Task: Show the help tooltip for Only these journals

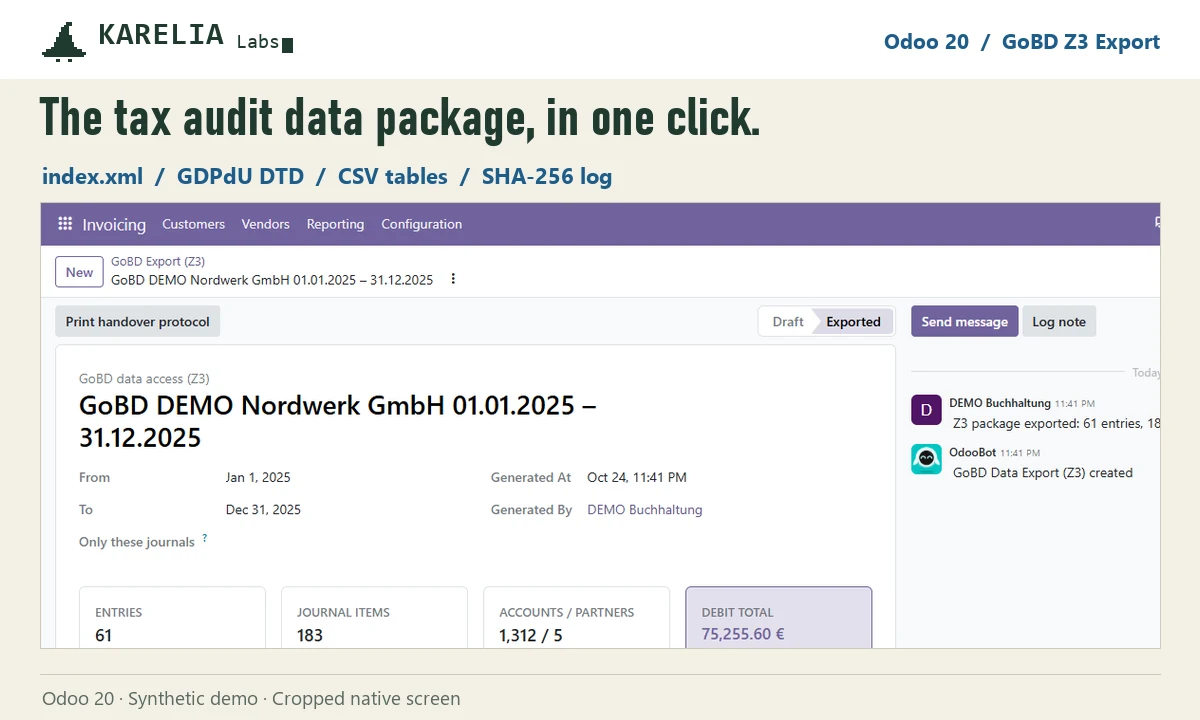Action: 205,538
